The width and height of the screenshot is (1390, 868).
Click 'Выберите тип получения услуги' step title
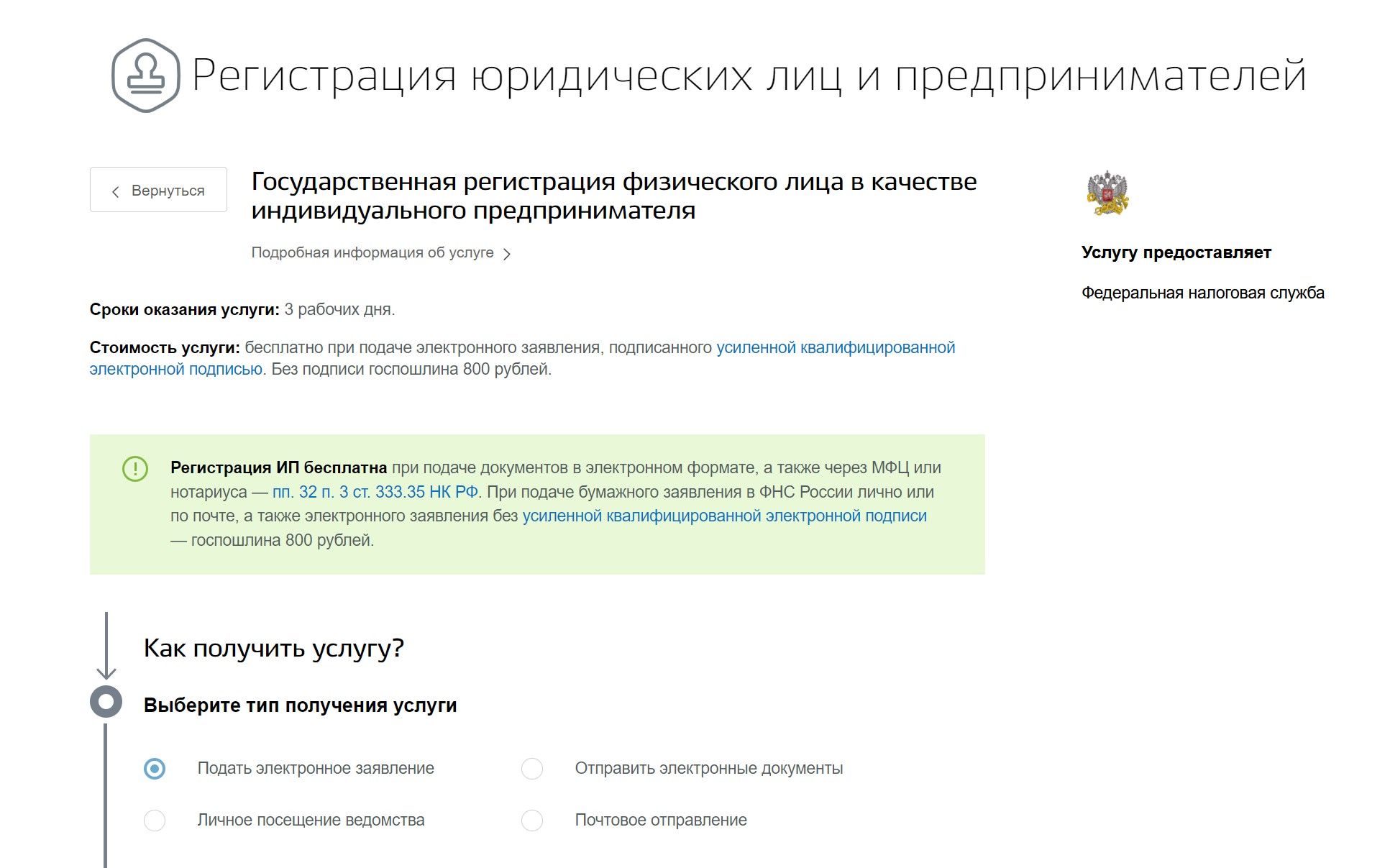pos(300,705)
